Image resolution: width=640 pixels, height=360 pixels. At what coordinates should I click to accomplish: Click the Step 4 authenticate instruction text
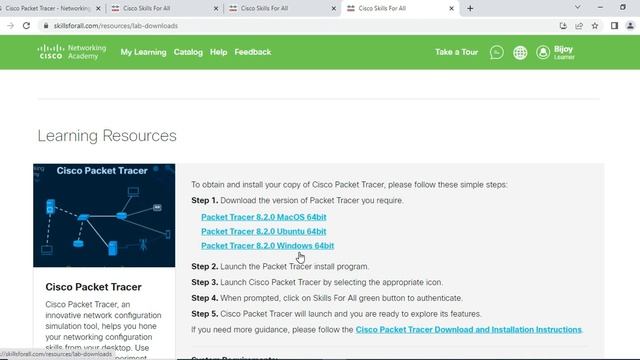coord(327,298)
